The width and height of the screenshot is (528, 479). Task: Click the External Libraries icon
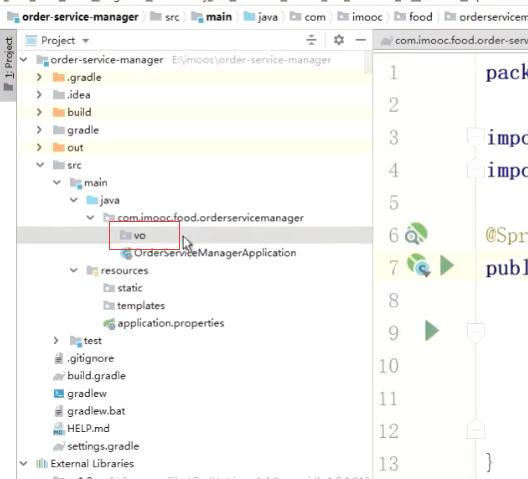(42, 464)
